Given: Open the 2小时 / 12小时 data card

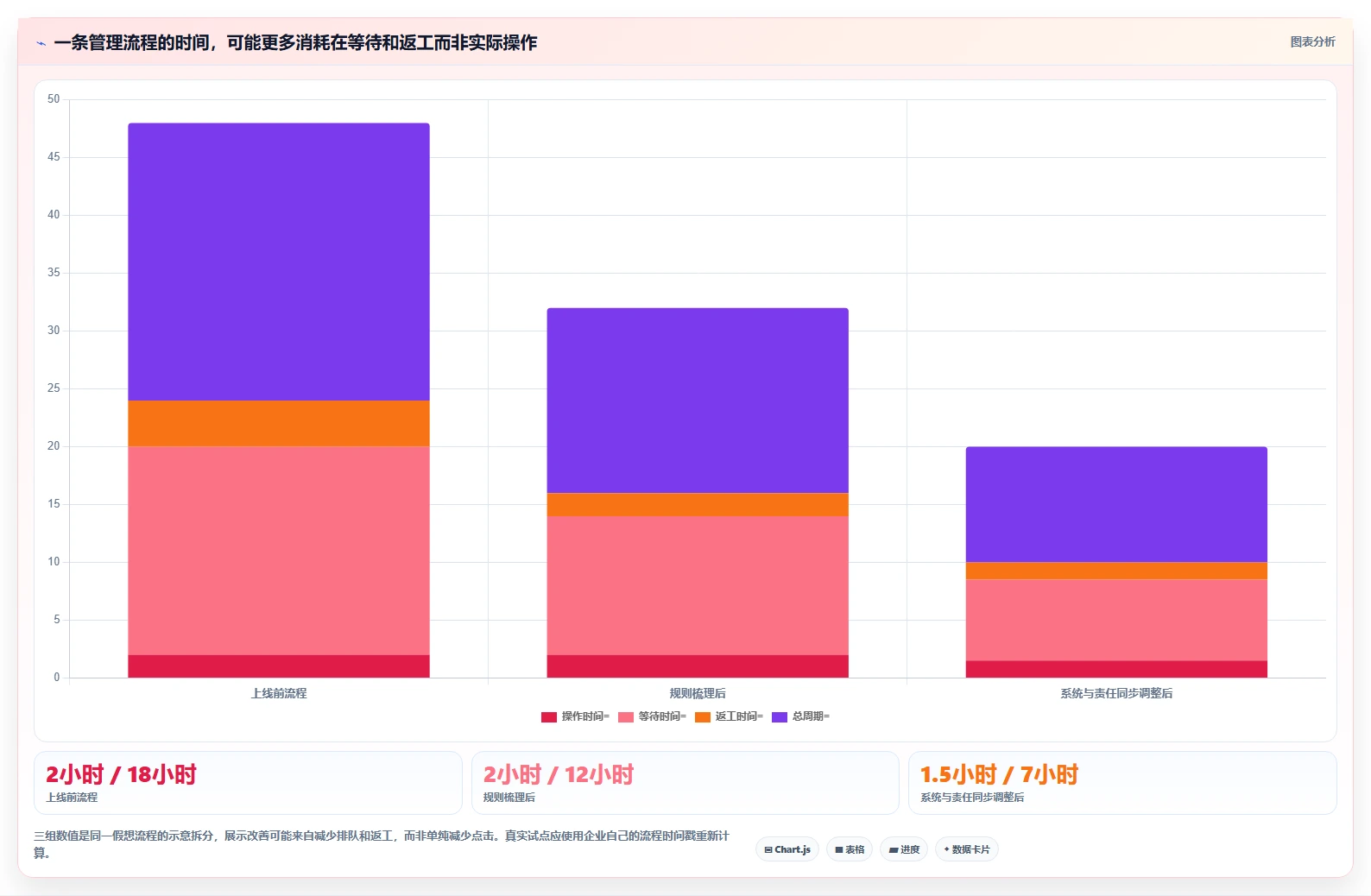Looking at the screenshot, I should [x=685, y=783].
